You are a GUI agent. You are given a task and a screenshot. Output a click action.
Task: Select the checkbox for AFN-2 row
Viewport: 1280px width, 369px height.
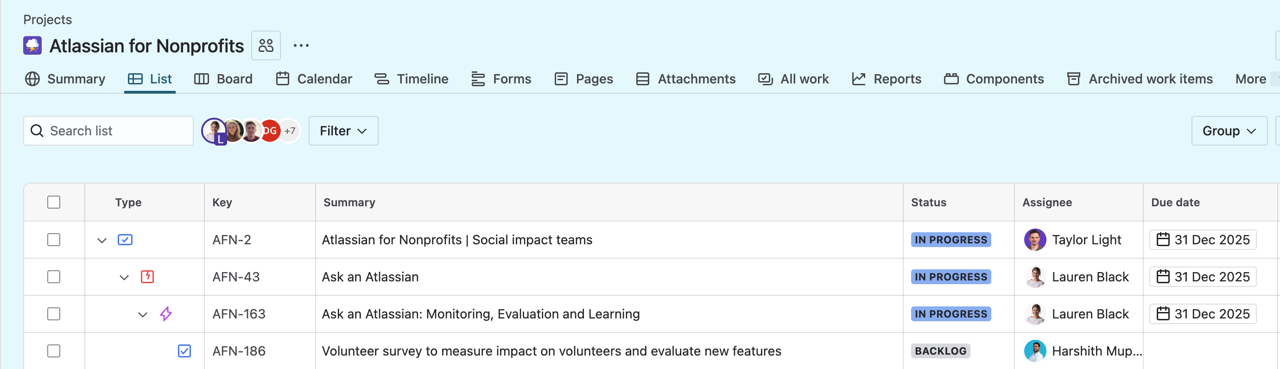pyautogui.click(x=54, y=240)
